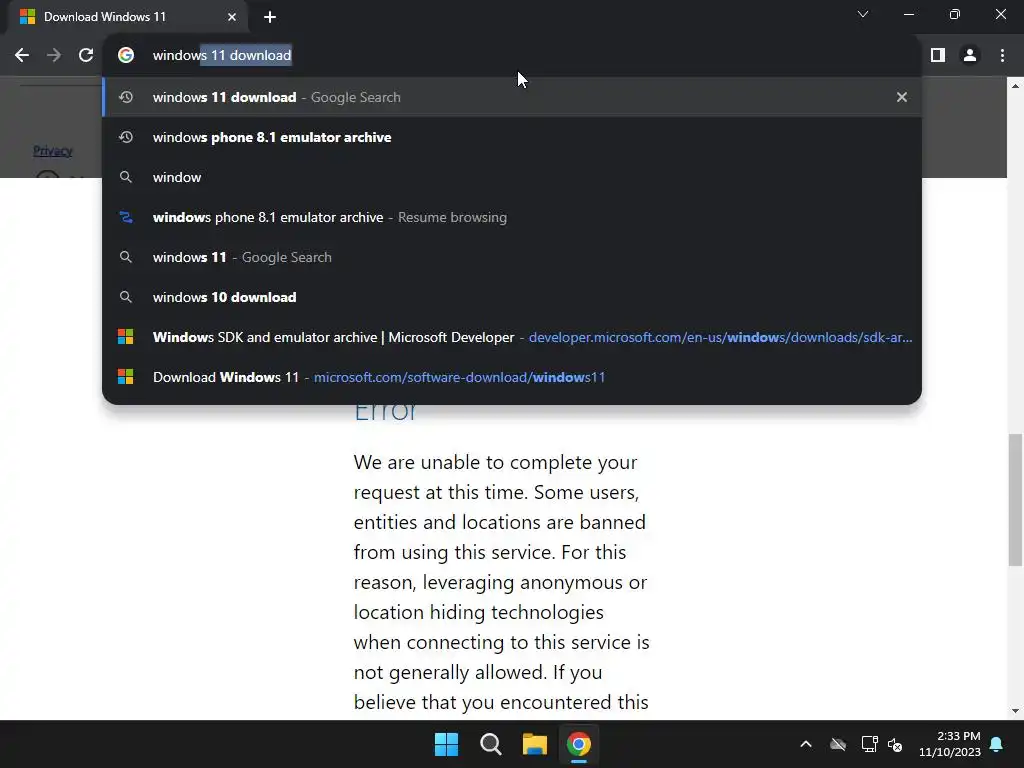Open File Explorer from taskbar
This screenshot has width=1024, height=768.
click(535, 744)
